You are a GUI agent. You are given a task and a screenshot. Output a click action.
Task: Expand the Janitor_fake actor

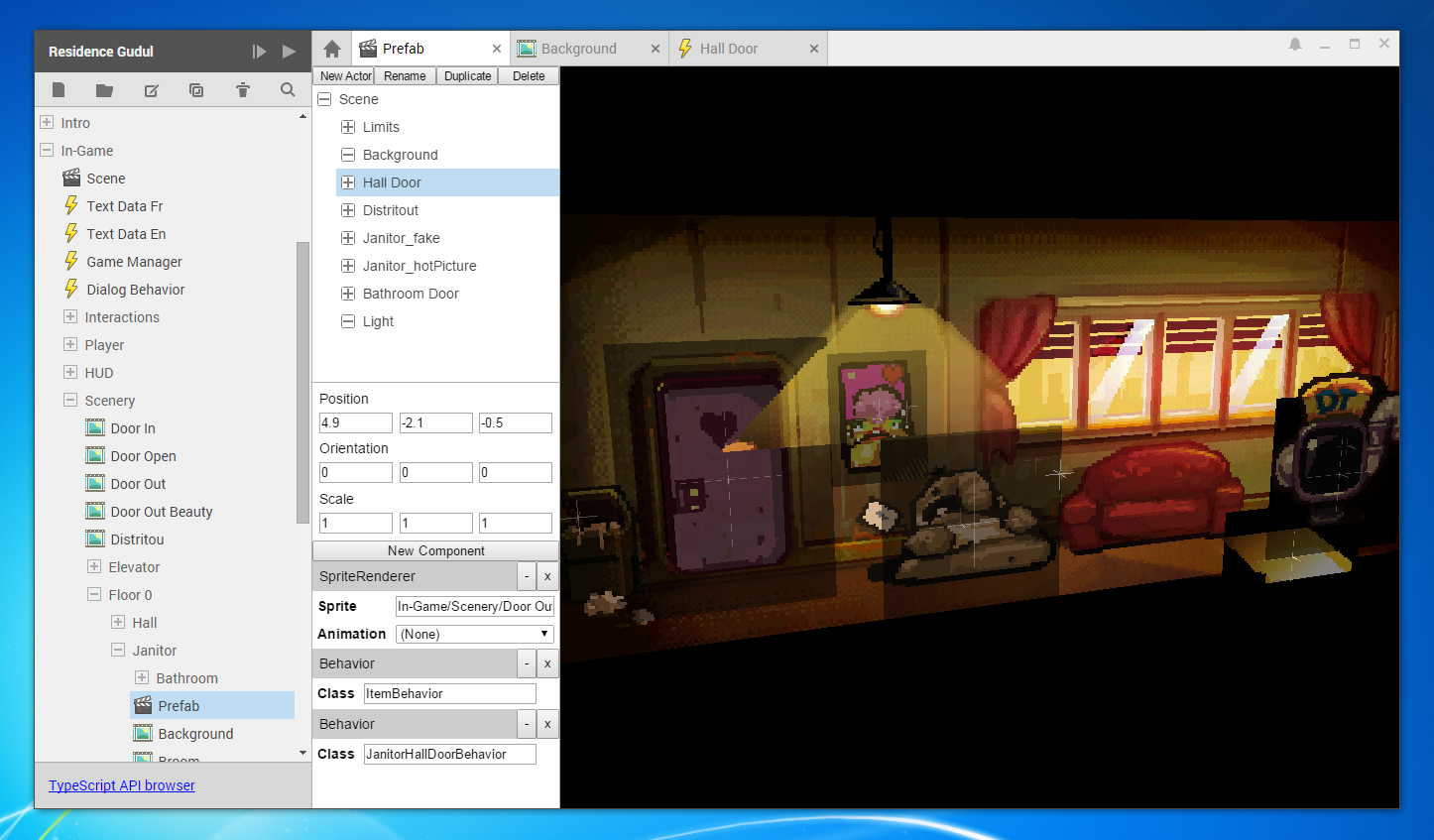click(348, 238)
